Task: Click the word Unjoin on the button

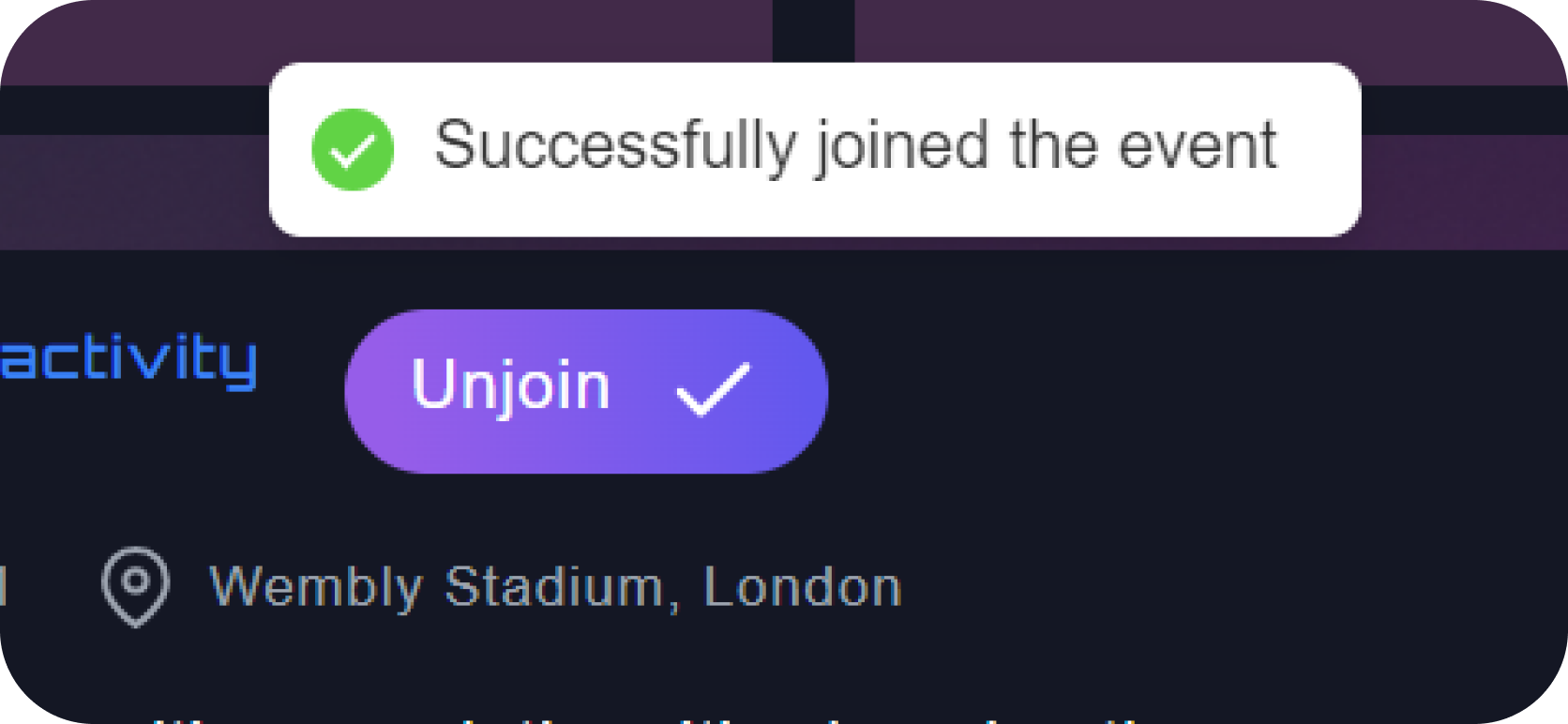Action: 511,385
